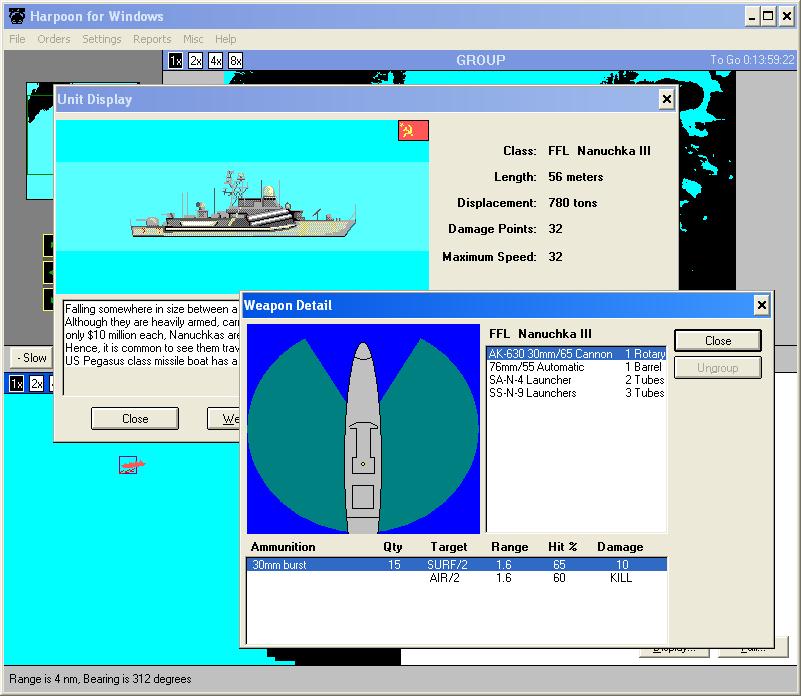Click the unit description text box
The height and width of the screenshot is (696, 801).
click(151, 347)
